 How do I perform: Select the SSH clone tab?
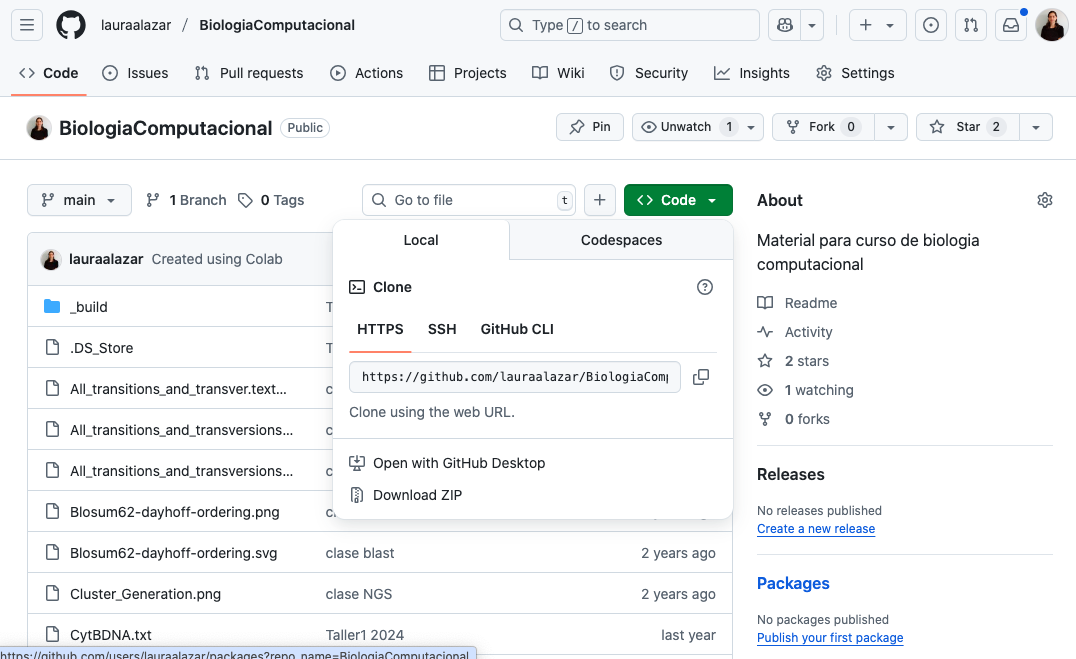pos(442,329)
